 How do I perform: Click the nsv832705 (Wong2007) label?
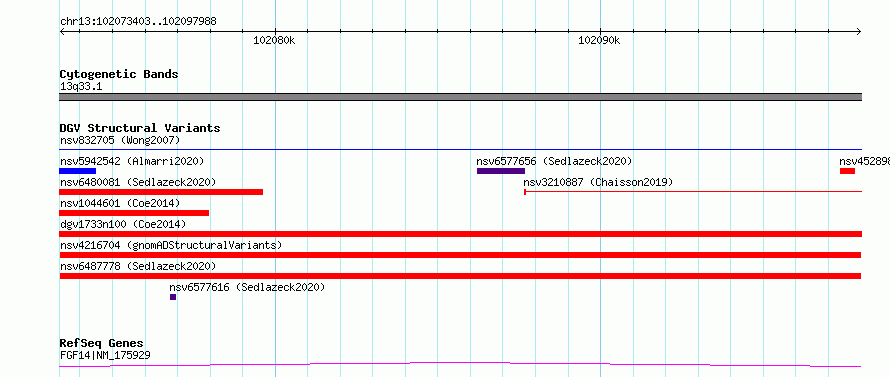click(120, 140)
